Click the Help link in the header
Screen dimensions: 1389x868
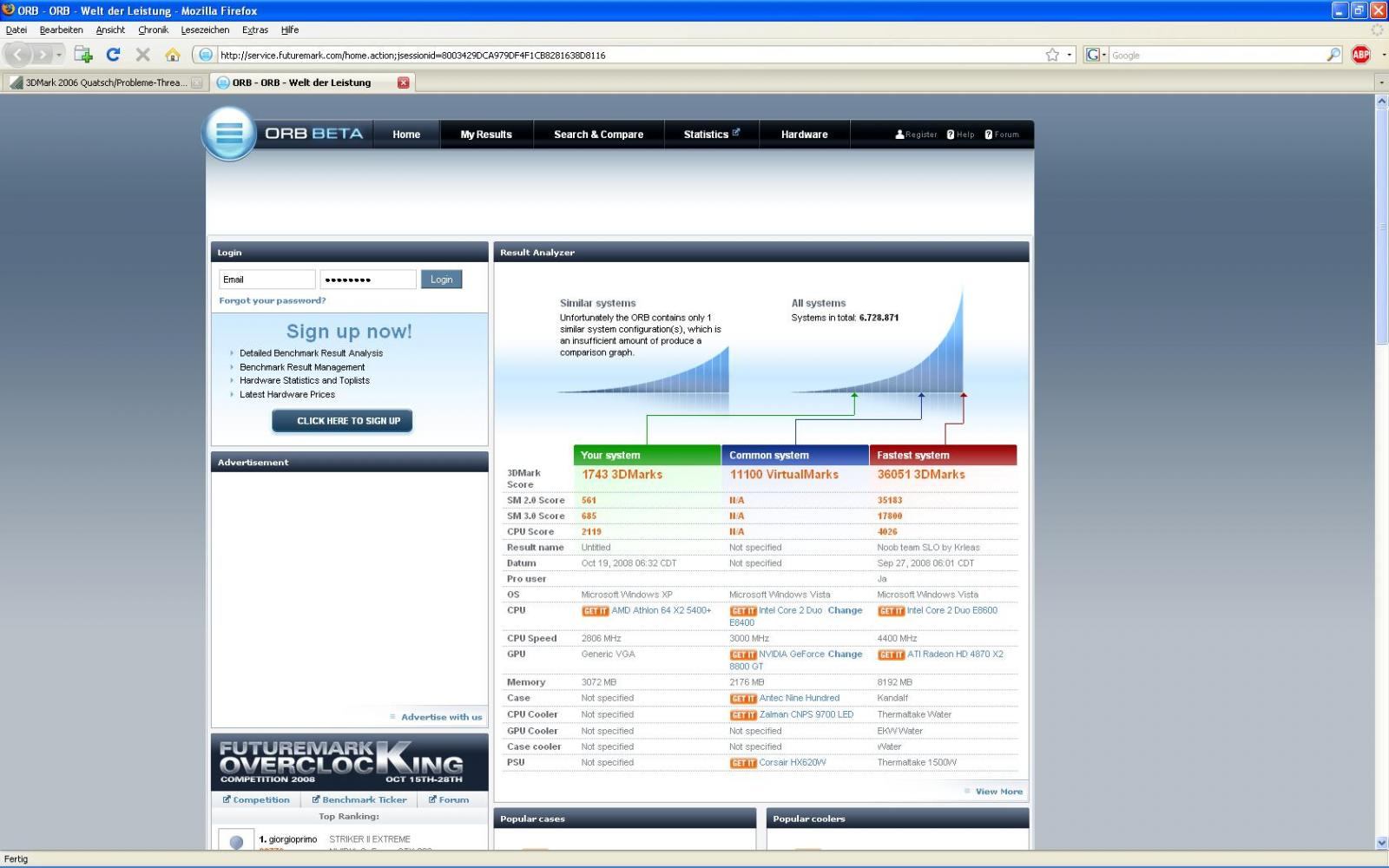coord(960,135)
